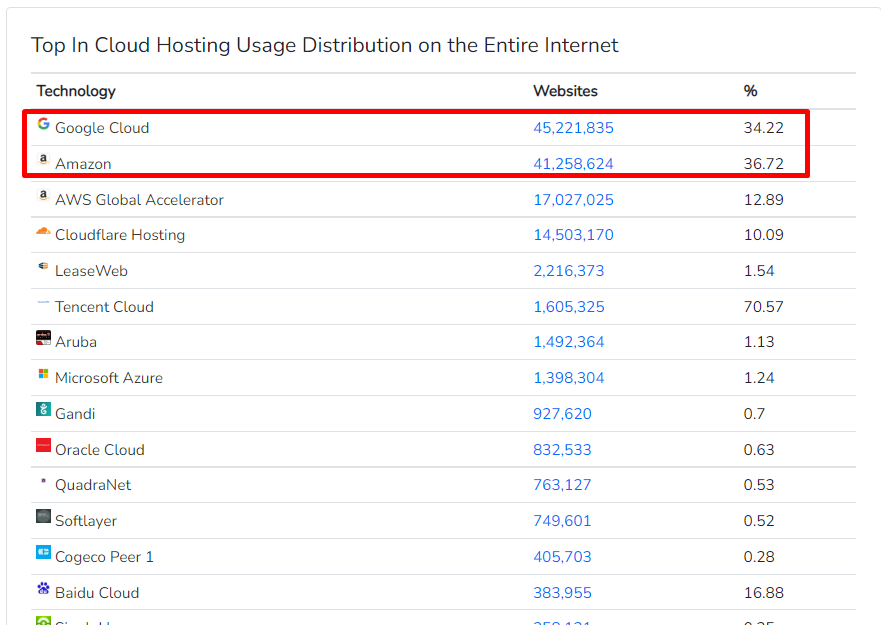
Task: Click the Baidu Cloud paw icon
Action: tap(43, 588)
